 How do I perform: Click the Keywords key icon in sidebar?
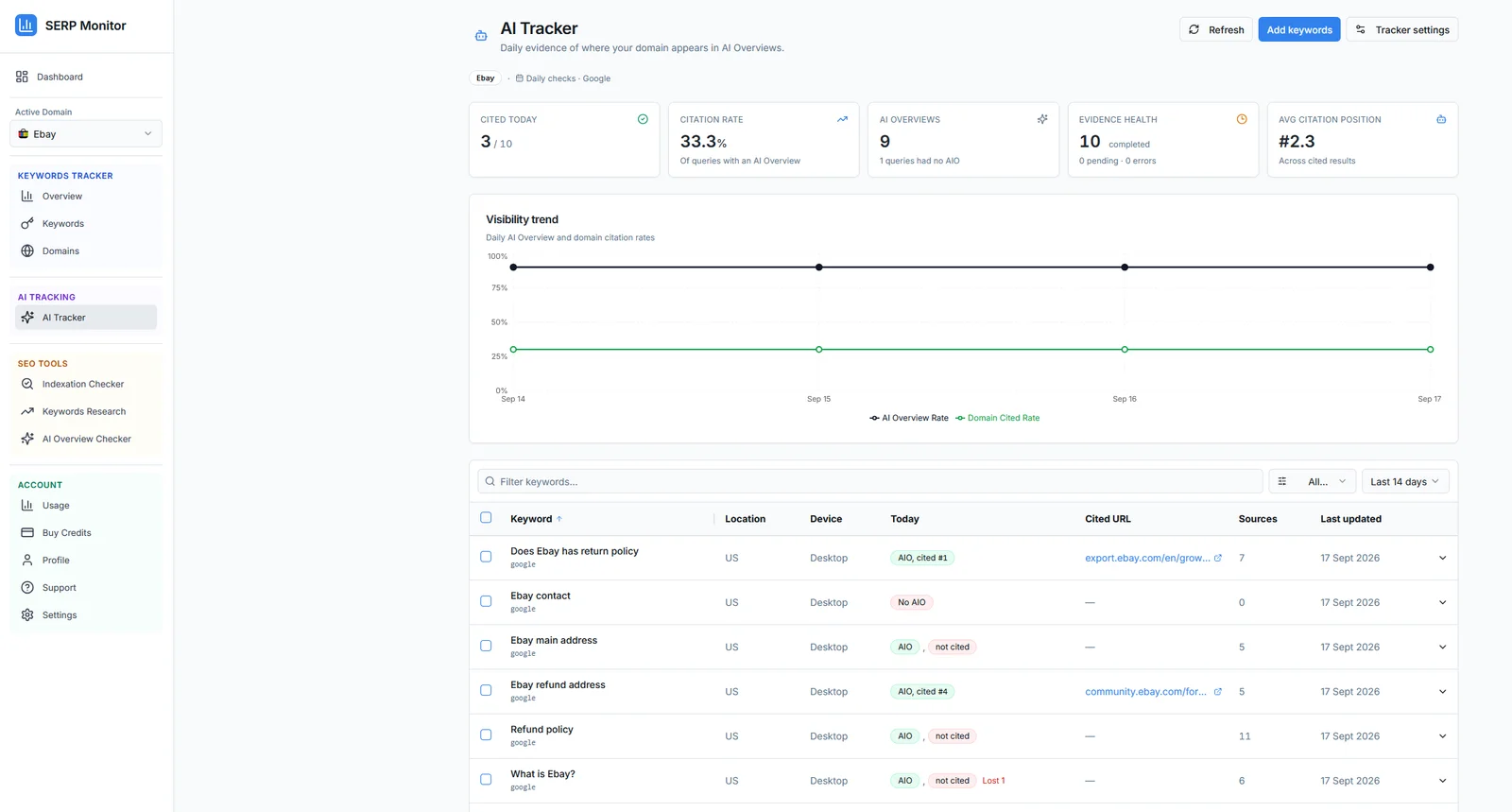(27, 223)
